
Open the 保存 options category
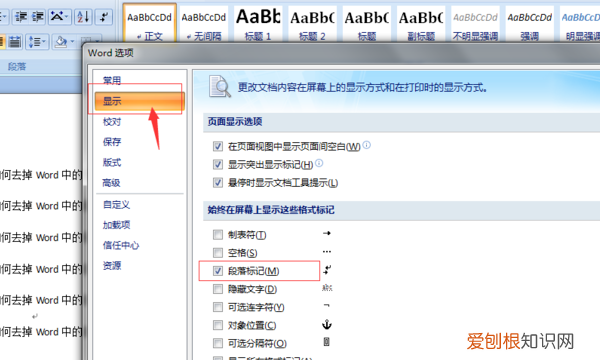point(112,142)
